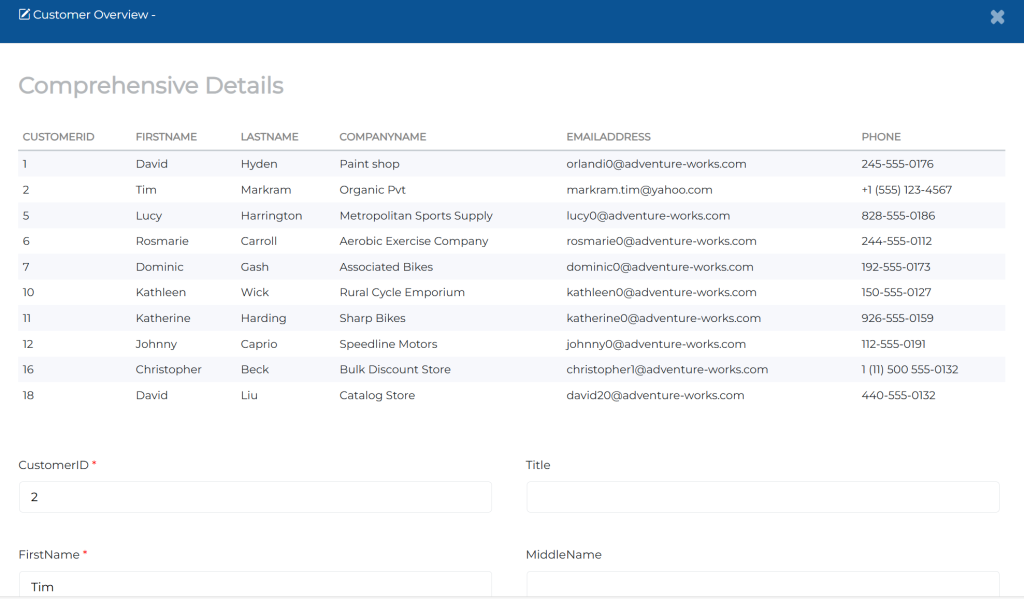Click first name Rosmarie
This screenshot has width=1024, height=599.
pos(162,241)
